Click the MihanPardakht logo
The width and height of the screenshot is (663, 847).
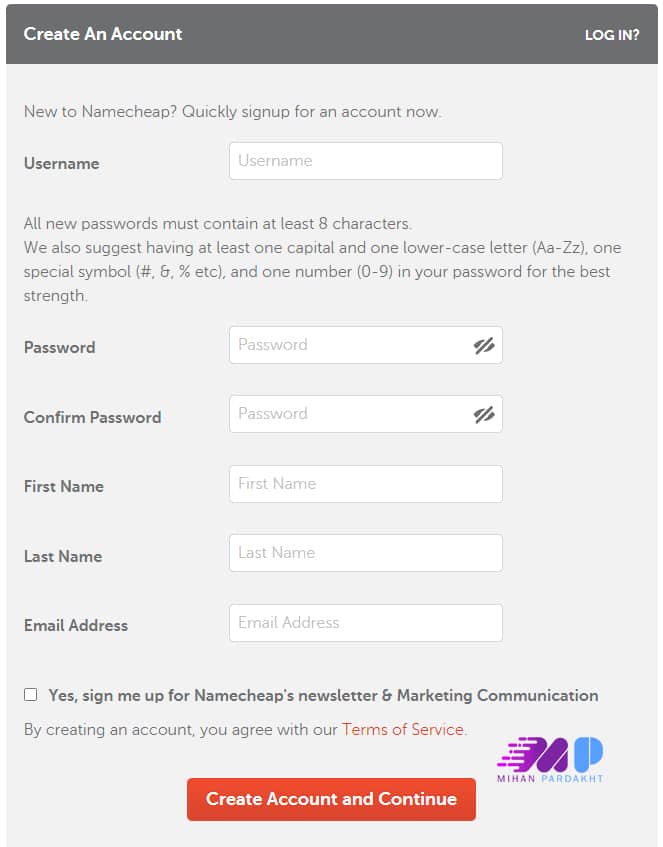click(x=552, y=755)
